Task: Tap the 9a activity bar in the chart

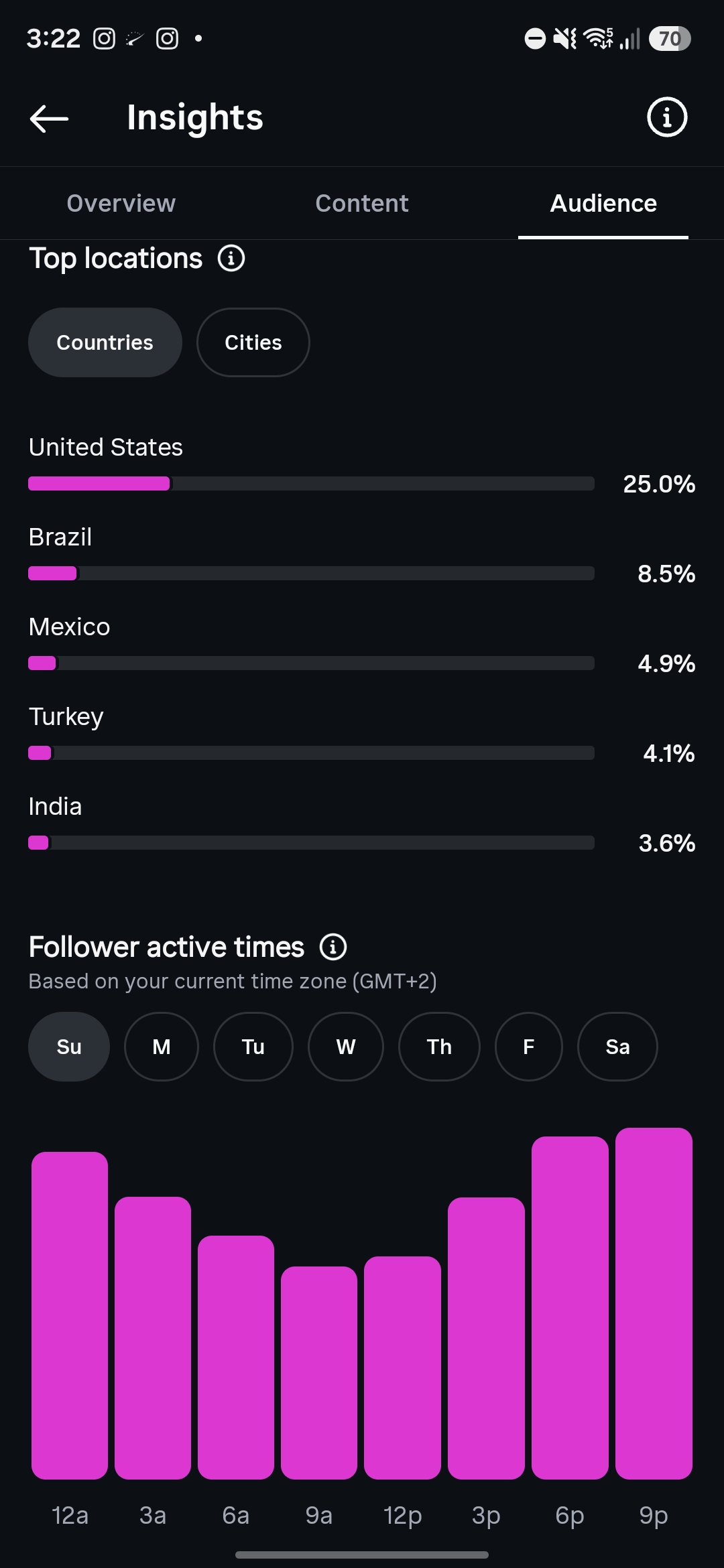Action: 319,1372
